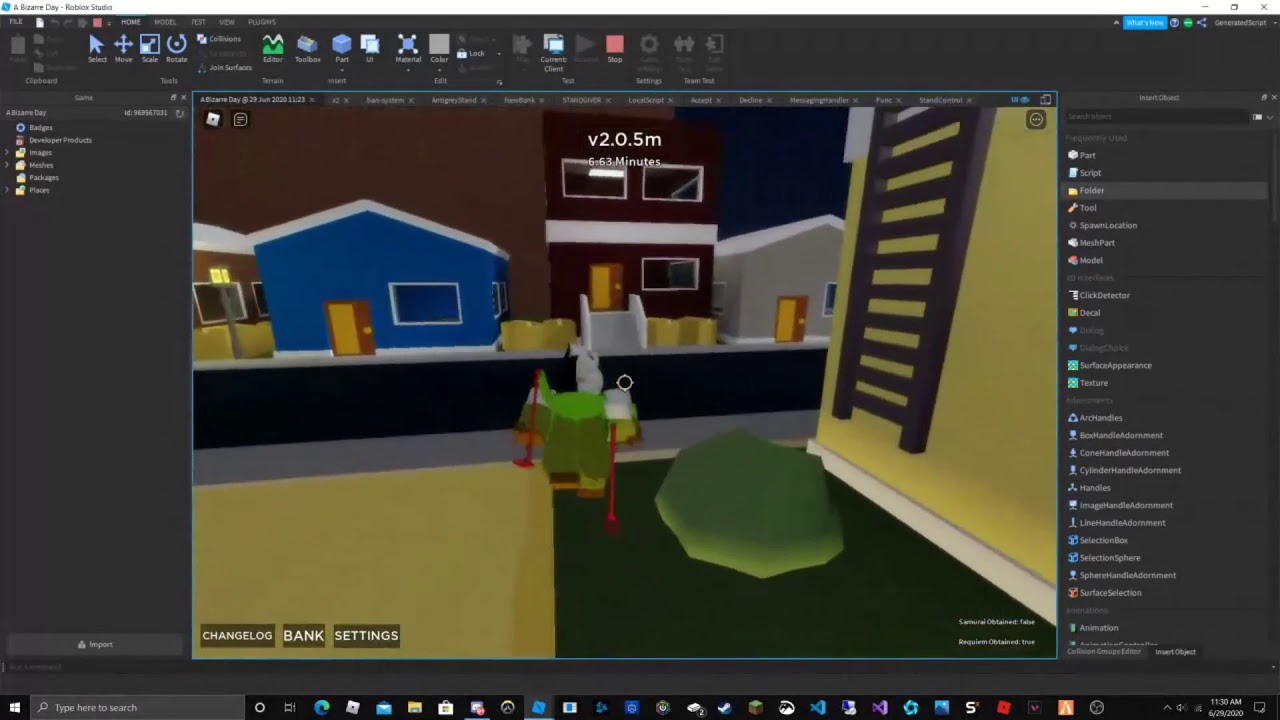Insert an Animation object
Screen dimensions: 1280x720
pos(1093,628)
